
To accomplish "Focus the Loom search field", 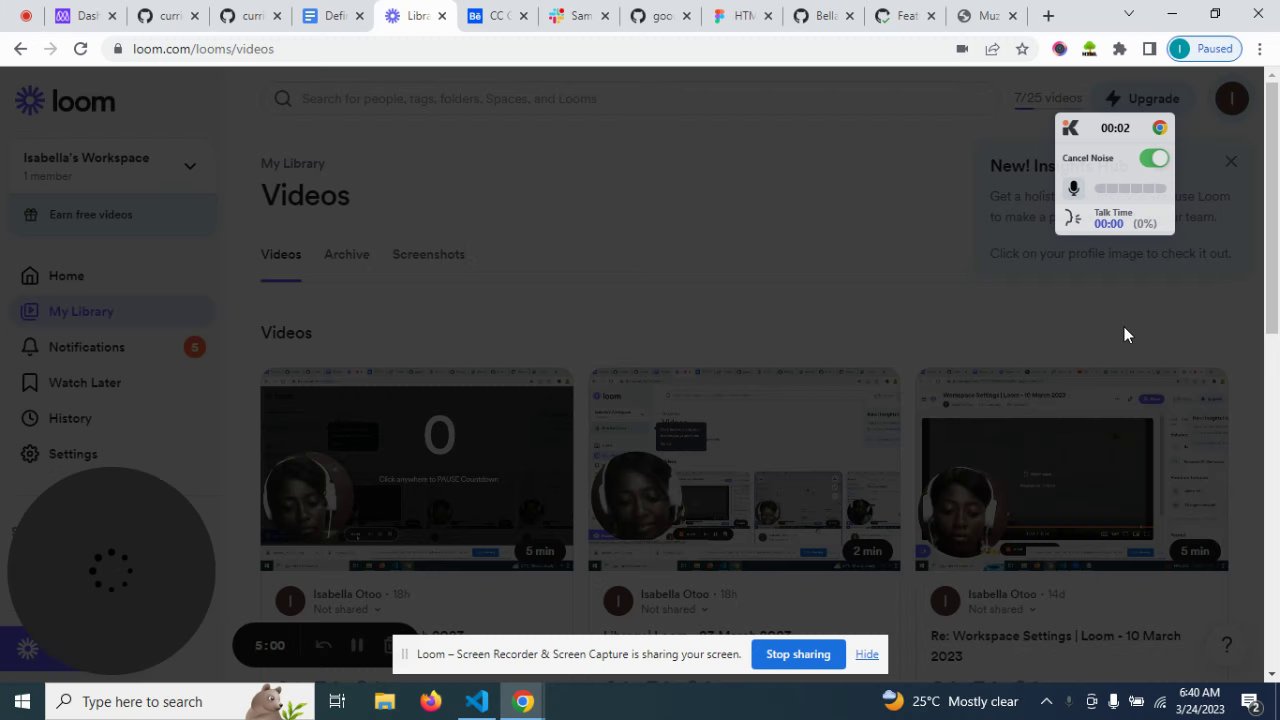I will point(630,98).
